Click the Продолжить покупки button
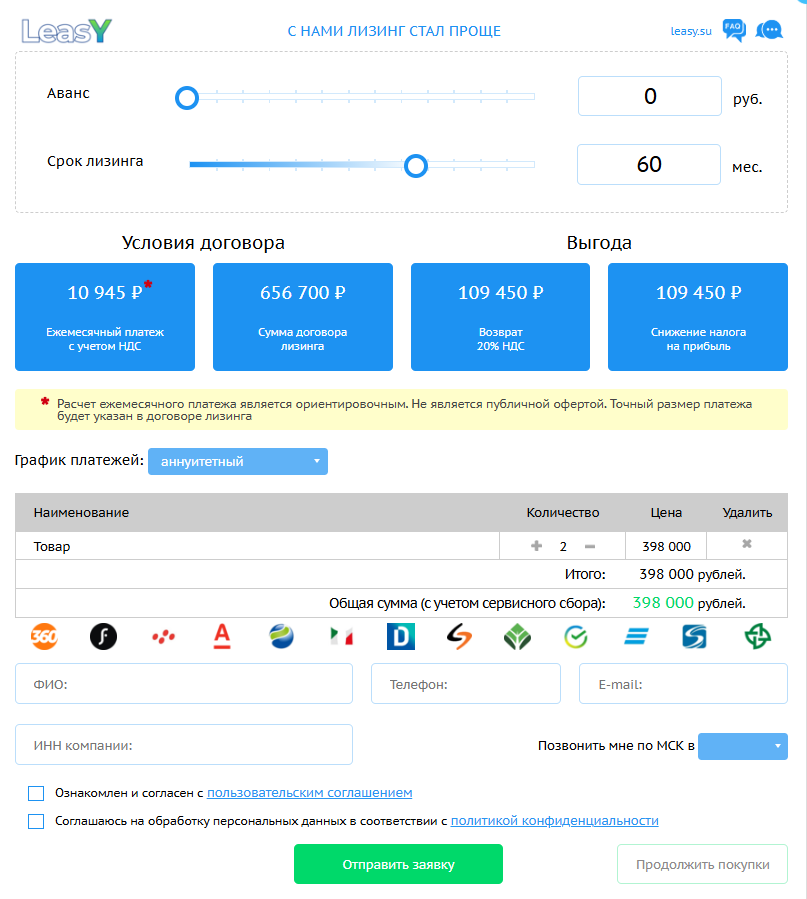Viewport: 807px width, 899px height. pyautogui.click(x=702, y=864)
